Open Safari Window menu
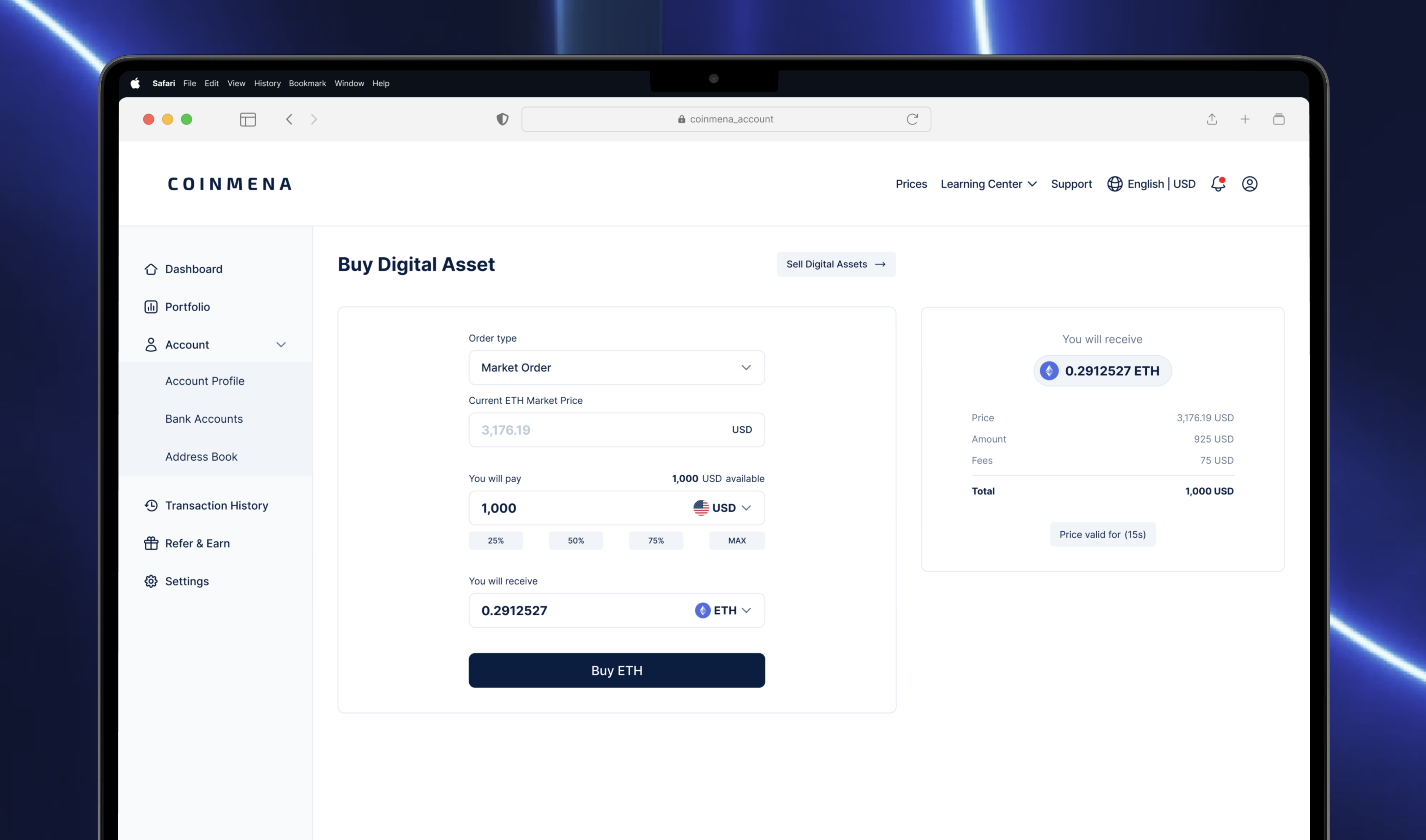The height and width of the screenshot is (840, 1426). [349, 83]
